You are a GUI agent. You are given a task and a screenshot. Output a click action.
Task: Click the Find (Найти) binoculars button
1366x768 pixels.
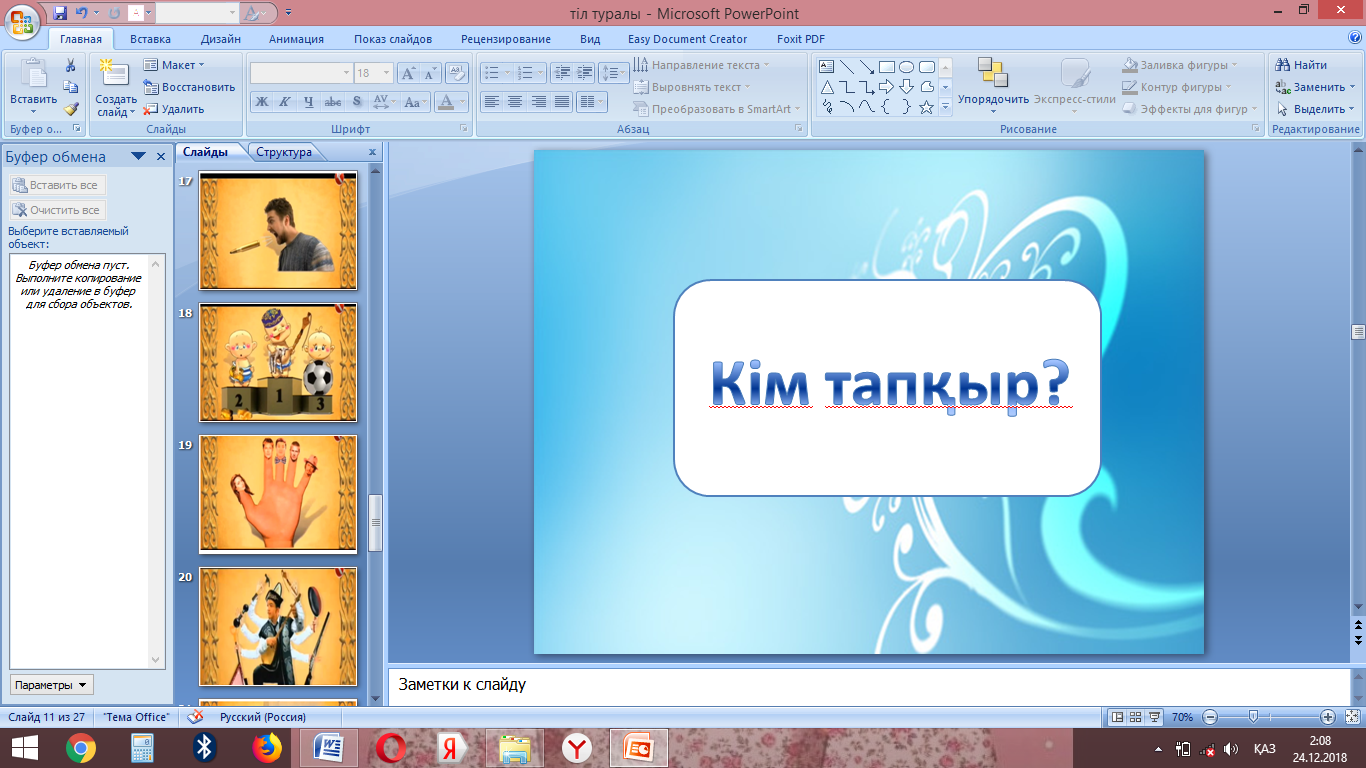tap(1301, 65)
